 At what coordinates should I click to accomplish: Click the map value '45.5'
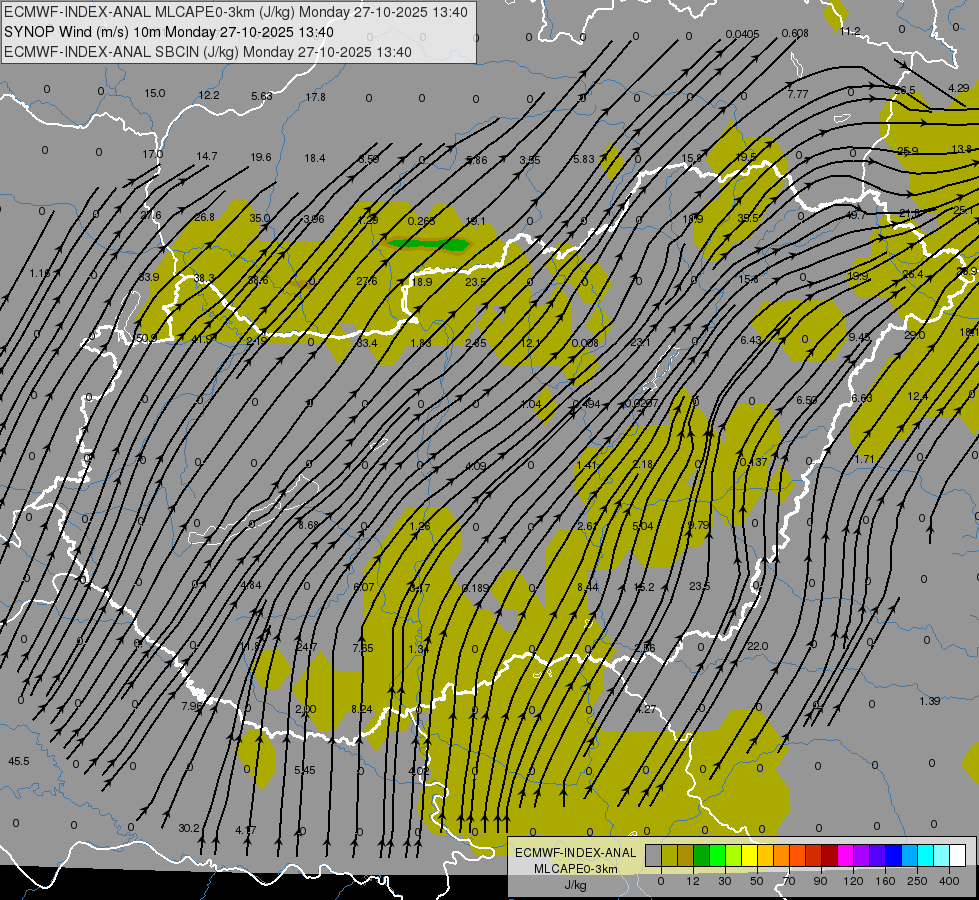click(x=19, y=761)
